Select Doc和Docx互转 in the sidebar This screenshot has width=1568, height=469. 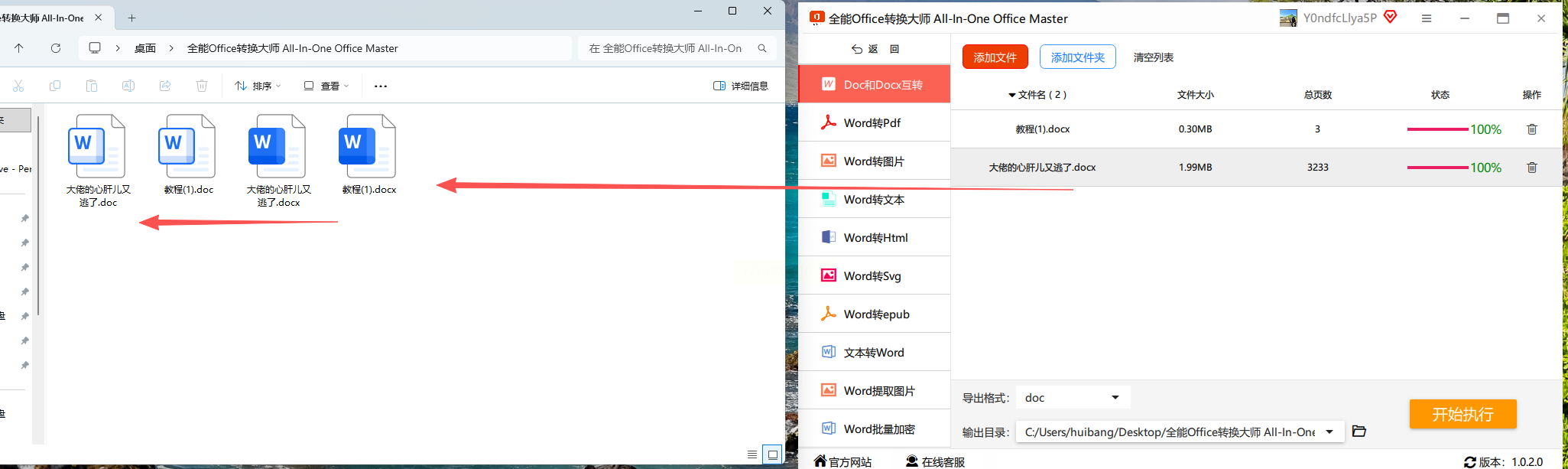[x=874, y=84]
